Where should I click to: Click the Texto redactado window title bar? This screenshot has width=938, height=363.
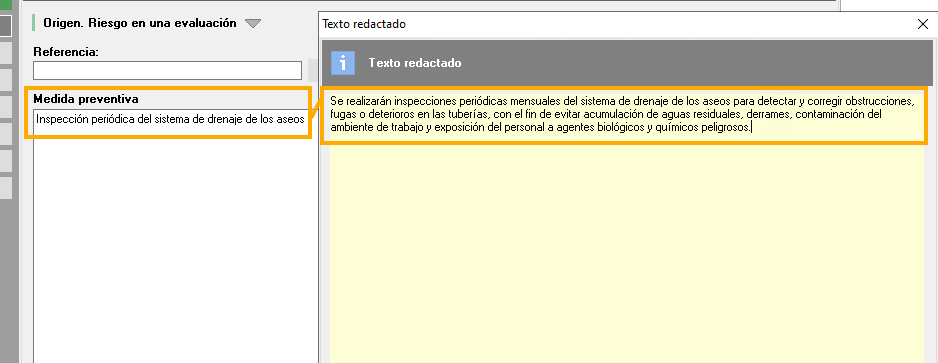(616, 24)
